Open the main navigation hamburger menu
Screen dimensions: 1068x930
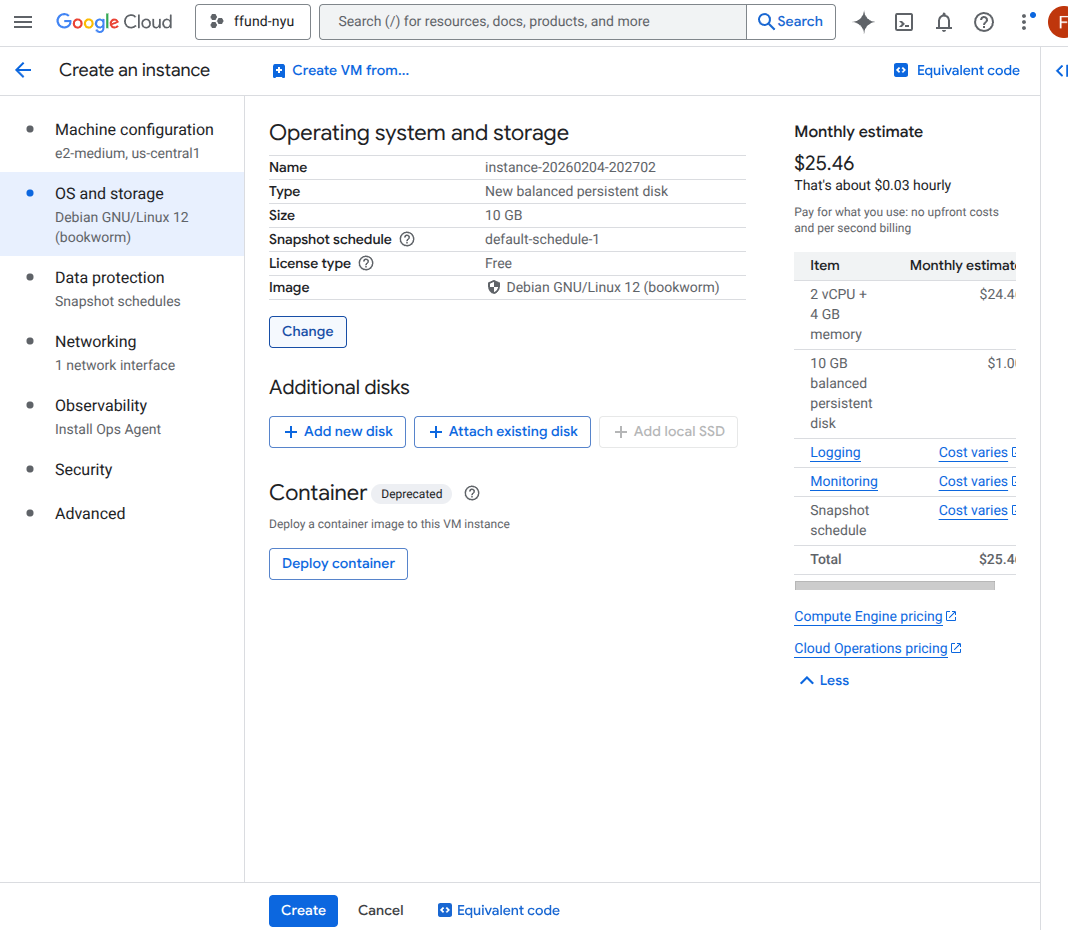(24, 22)
